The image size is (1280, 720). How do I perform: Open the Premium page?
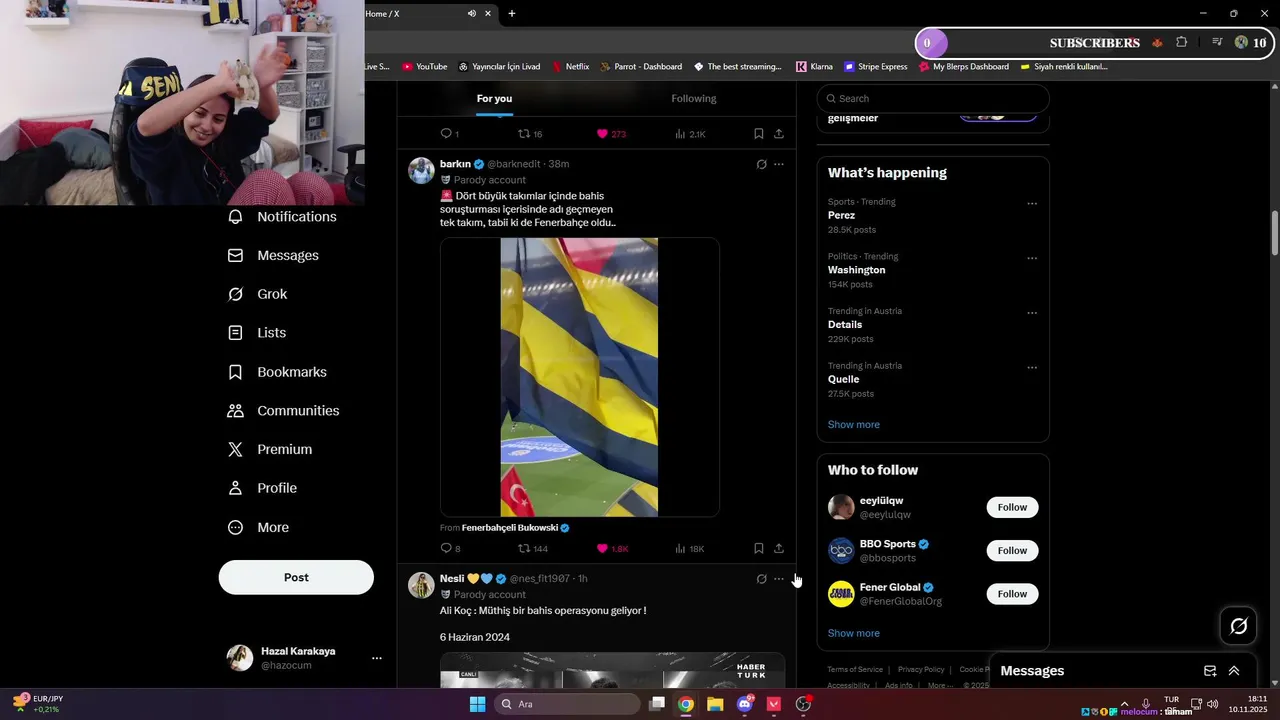(x=270, y=450)
